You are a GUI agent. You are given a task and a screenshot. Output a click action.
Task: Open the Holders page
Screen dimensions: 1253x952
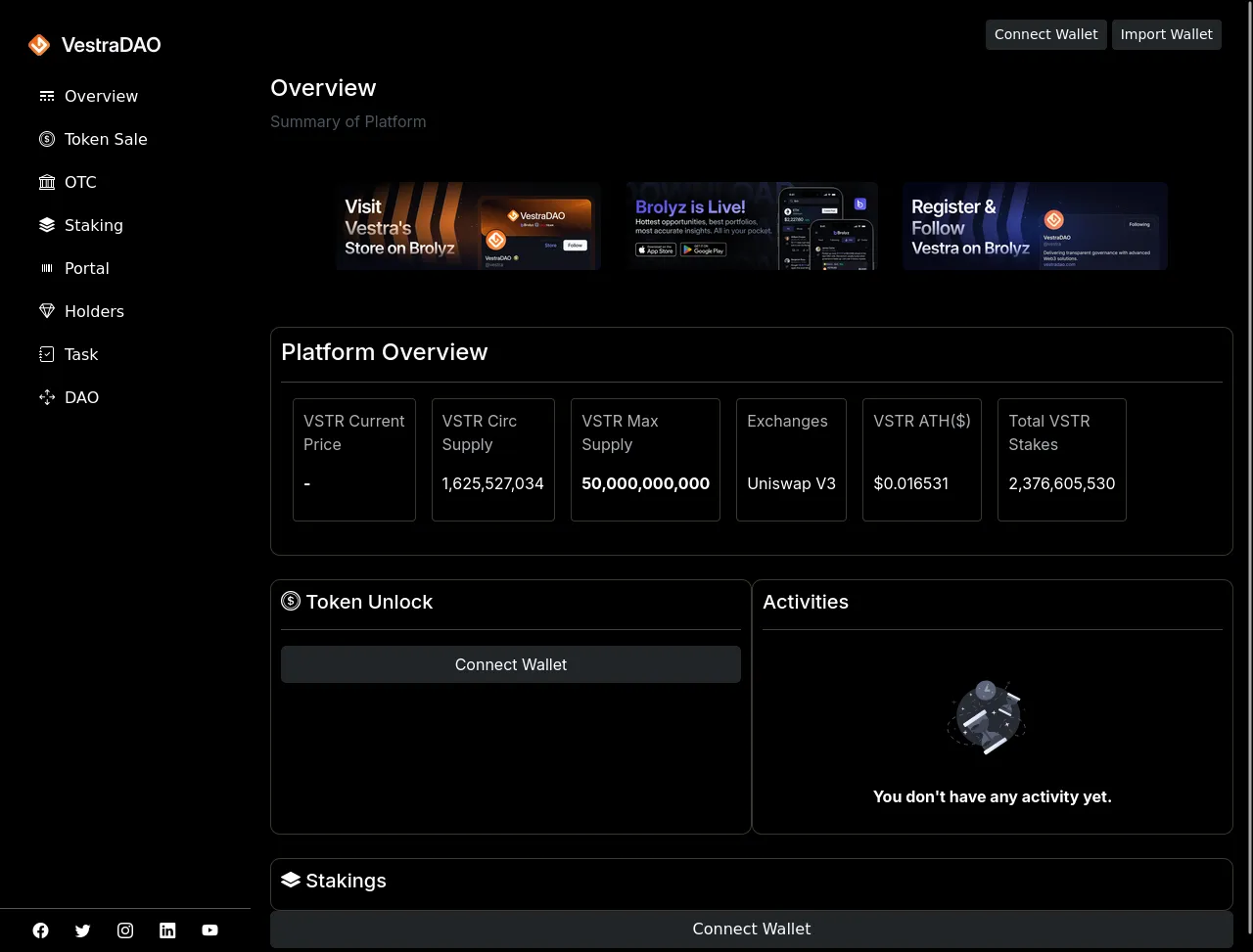[x=94, y=311]
